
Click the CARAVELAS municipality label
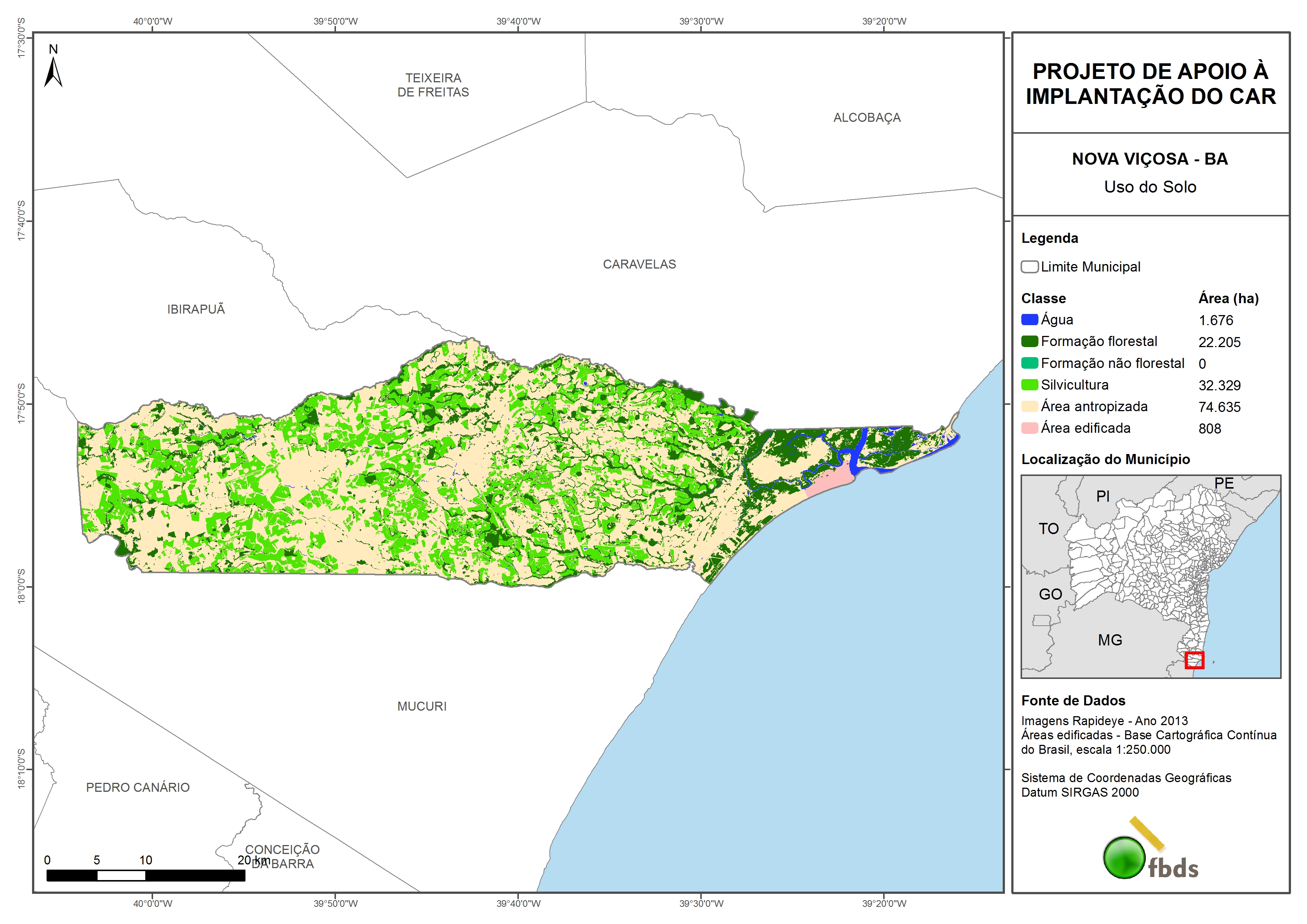coord(639,264)
